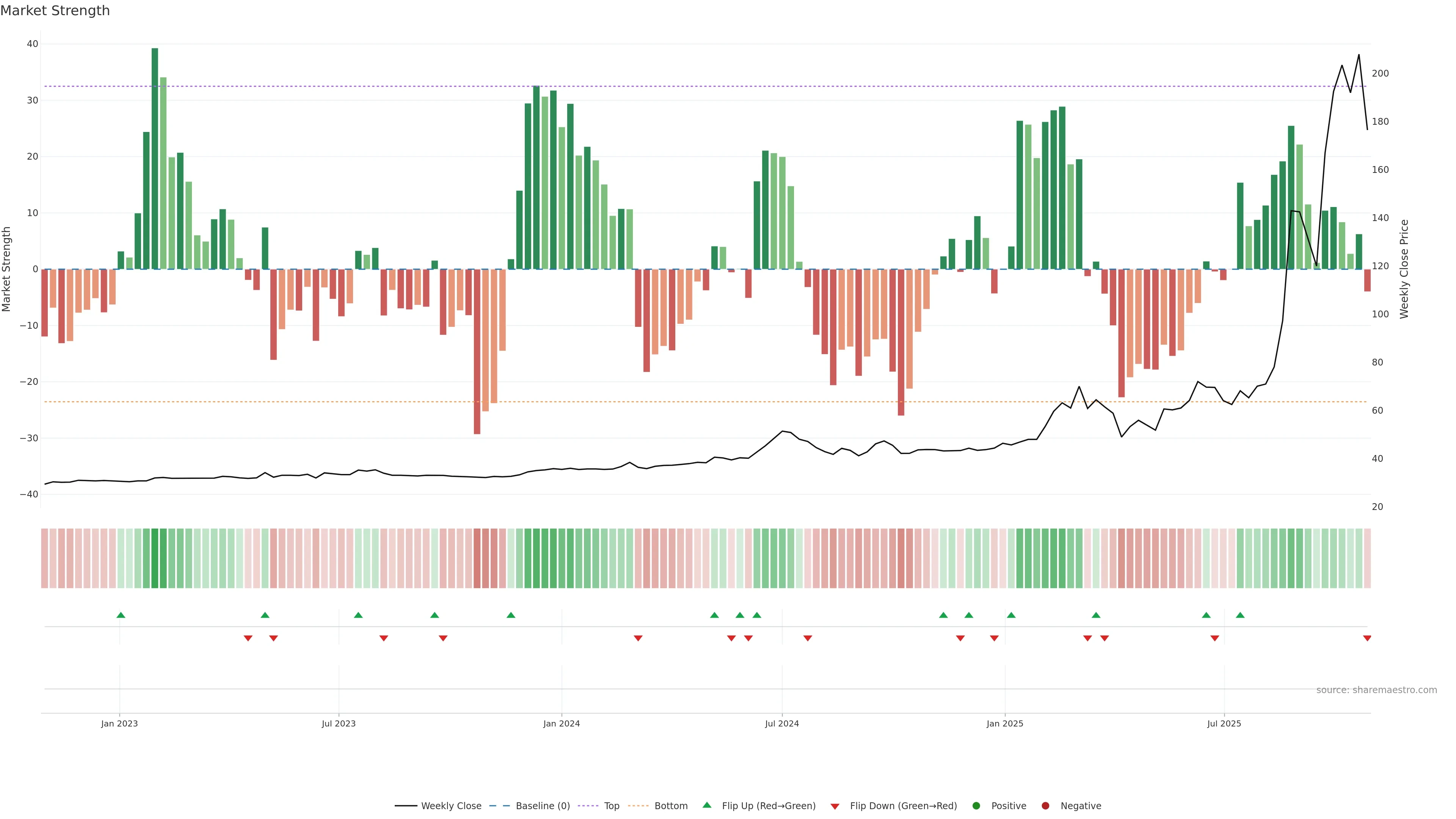Viewport: 1456px width, 819px height.
Task: Toggle the purple Top legend entry
Action: [611, 806]
